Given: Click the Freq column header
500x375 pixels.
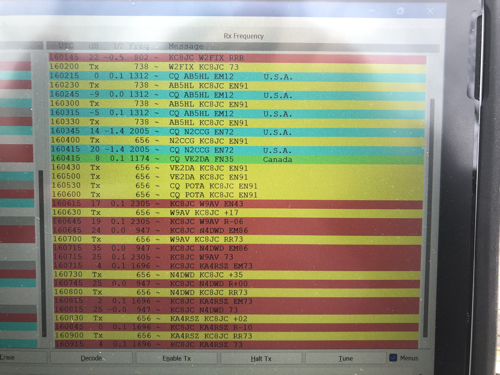Looking at the screenshot, I should coord(139,46).
